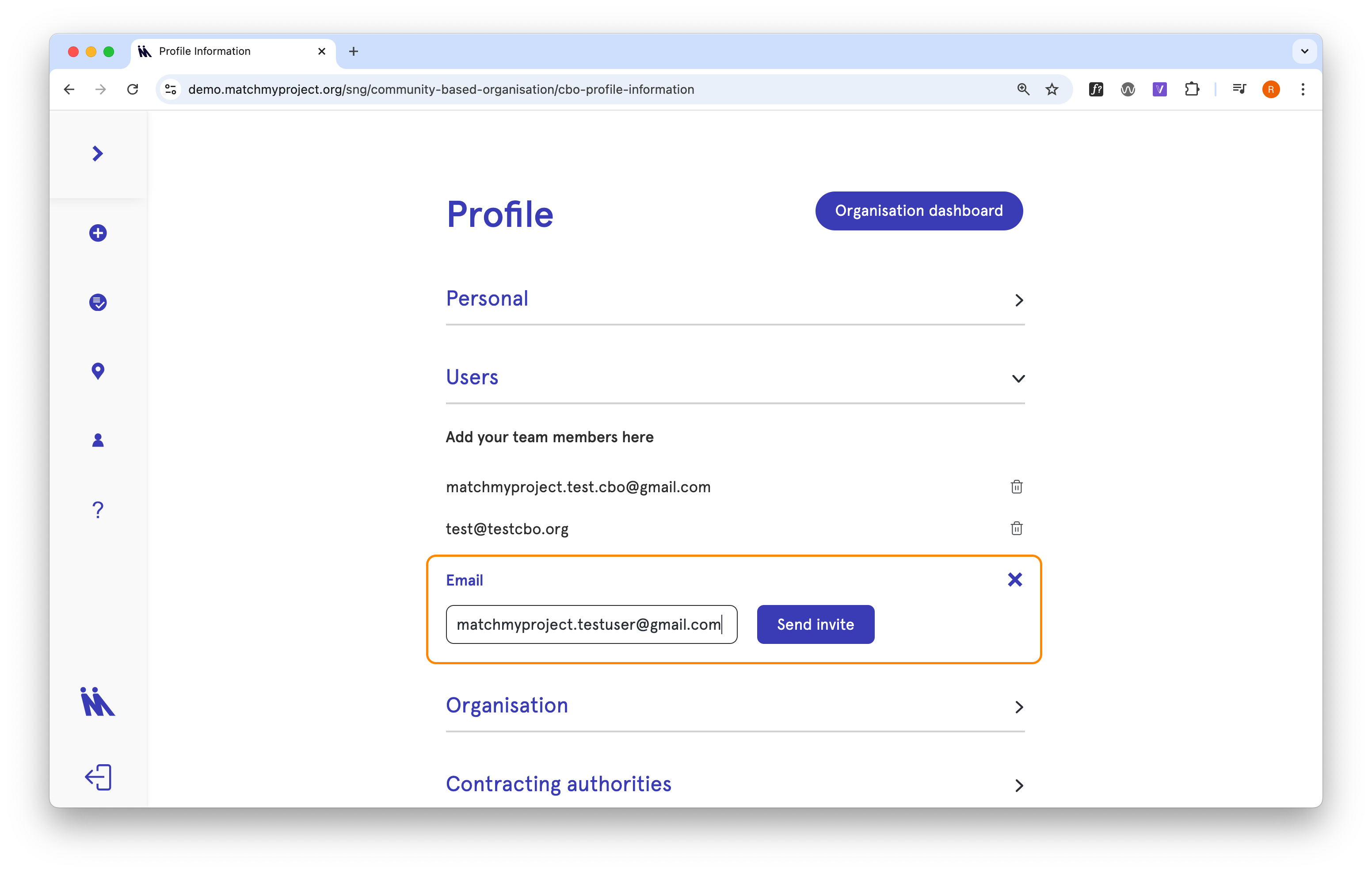This screenshot has height=873, width=1372.
Task: Expand the sidebar with the chevron arrow
Action: pos(97,153)
